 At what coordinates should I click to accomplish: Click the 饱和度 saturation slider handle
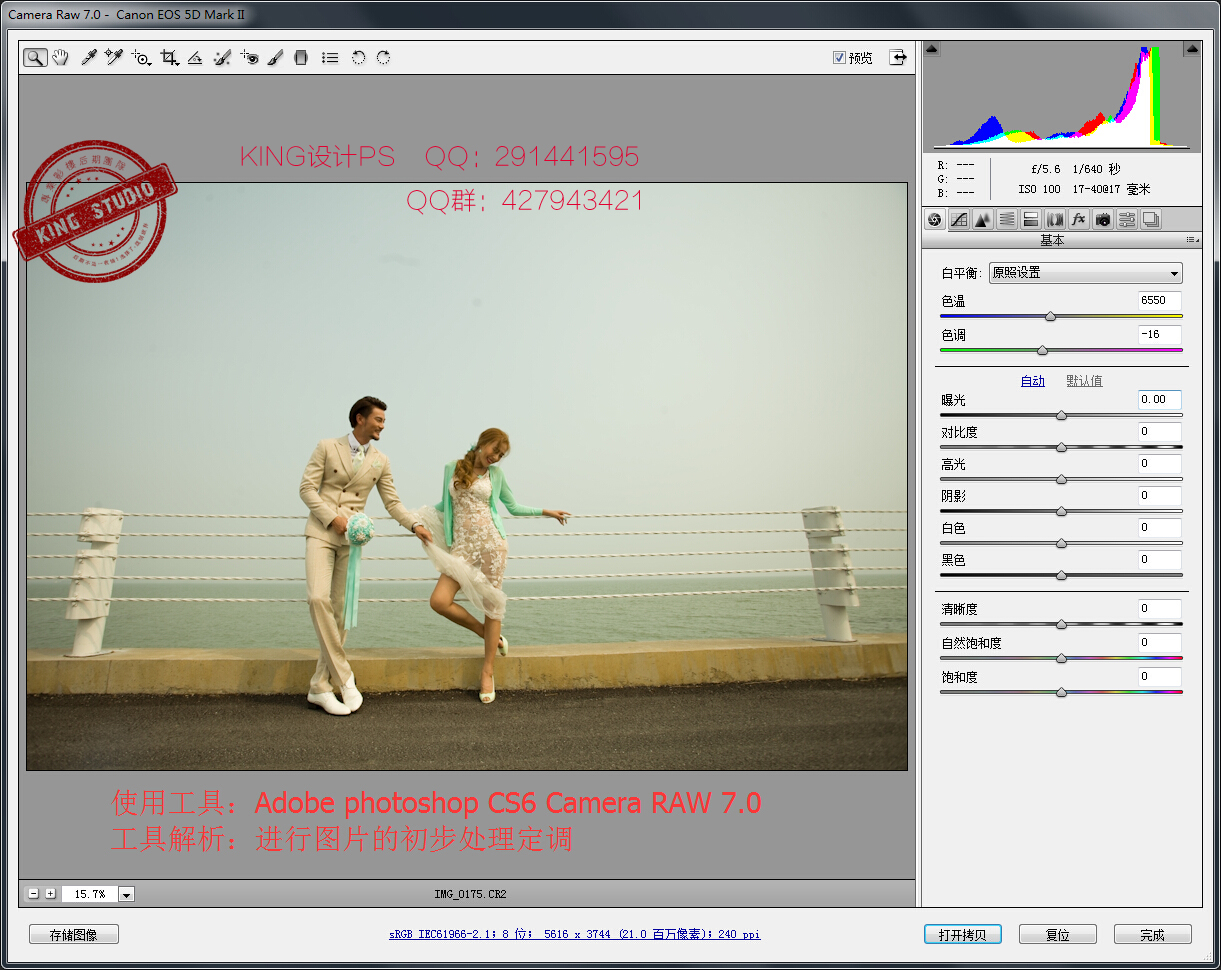click(1061, 692)
